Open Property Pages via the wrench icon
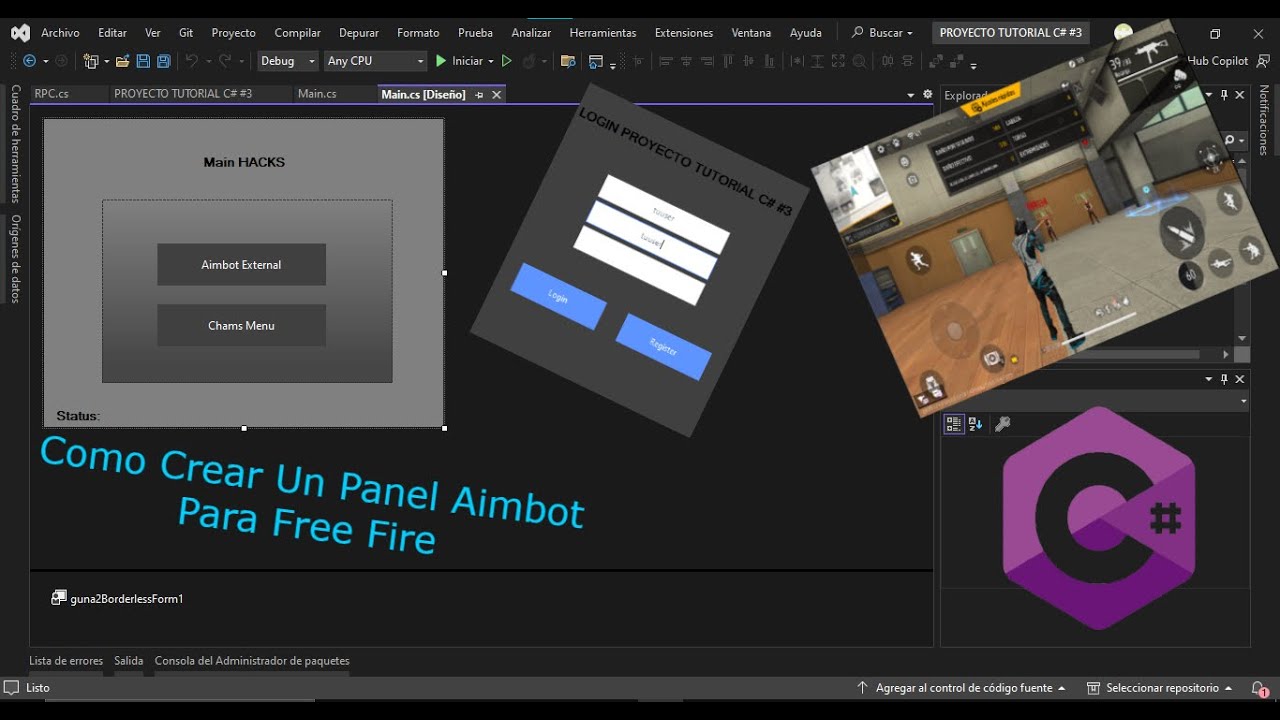Image resolution: width=1280 pixels, height=720 pixels. (x=1003, y=424)
